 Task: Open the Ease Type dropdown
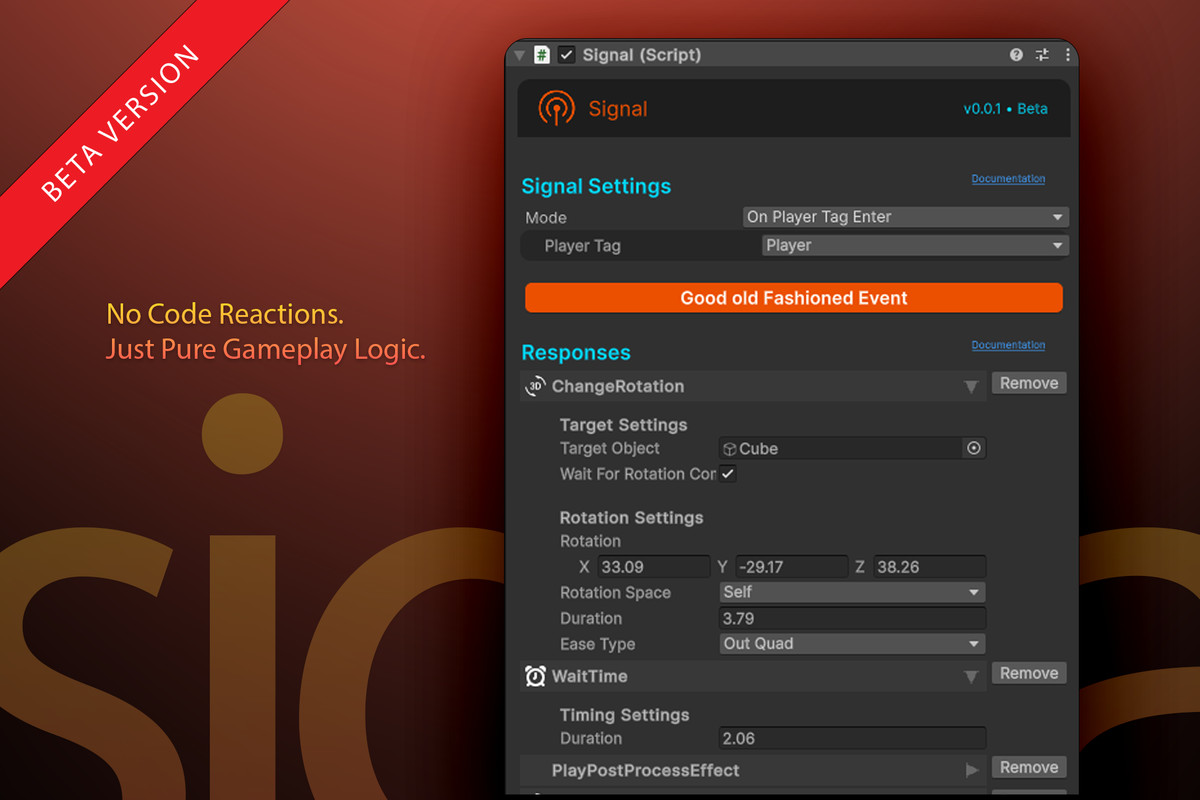[x=853, y=644]
